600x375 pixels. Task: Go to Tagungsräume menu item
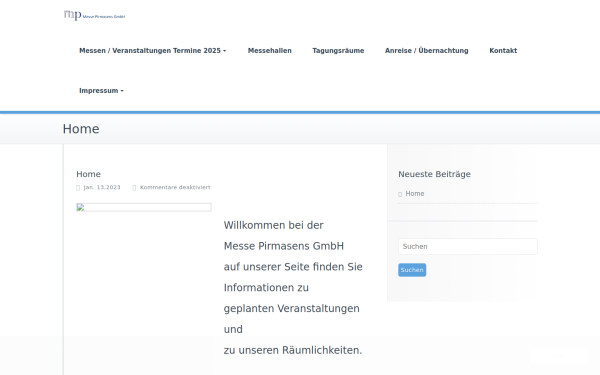pyautogui.click(x=338, y=51)
